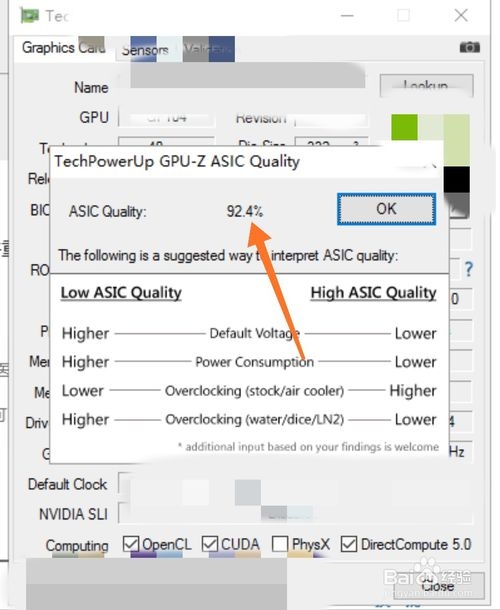Toggle the DirectCompute 5.0 checkbox
This screenshot has height=610, width=500.
[349, 543]
